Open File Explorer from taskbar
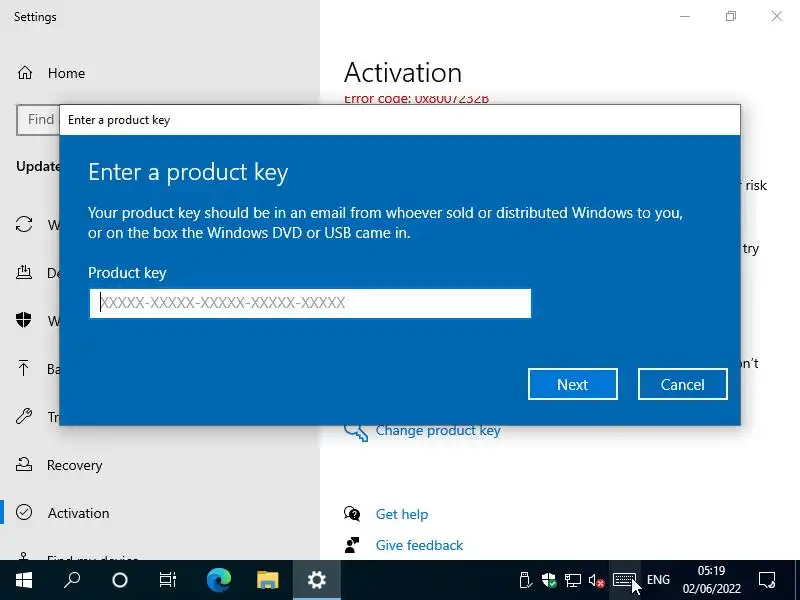 (x=267, y=580)
